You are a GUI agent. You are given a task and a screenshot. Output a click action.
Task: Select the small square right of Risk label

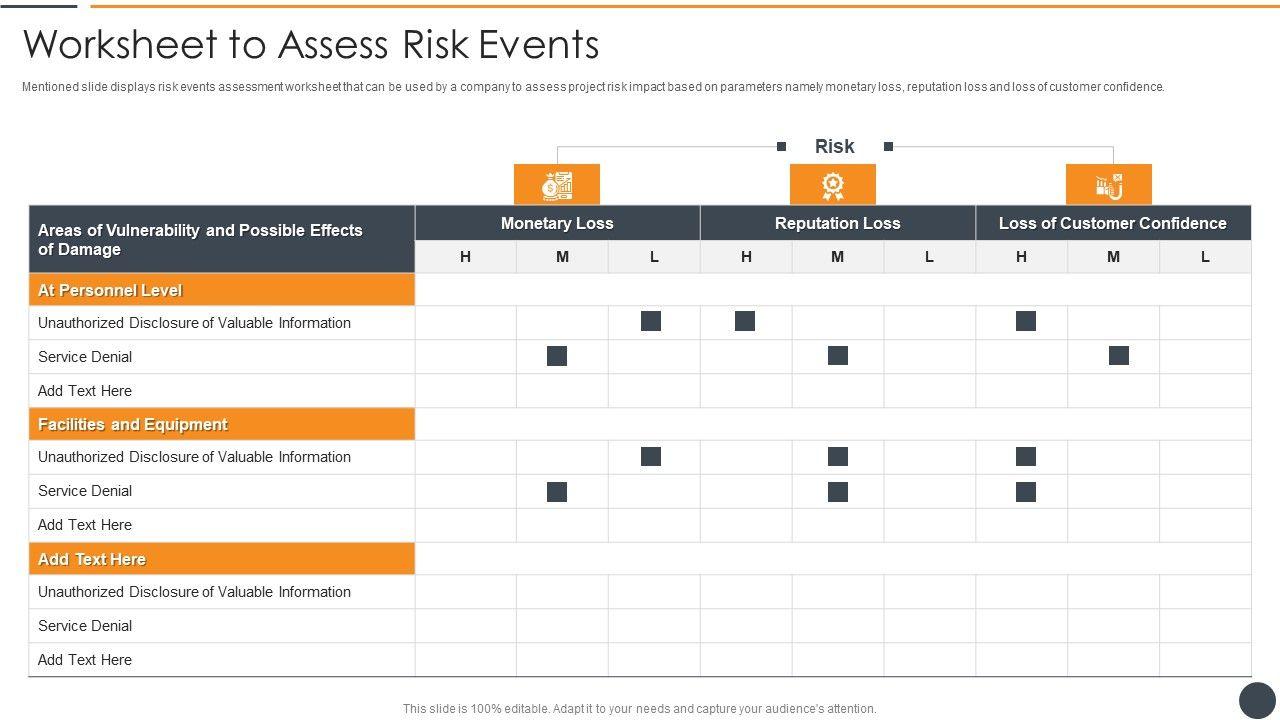888,146
